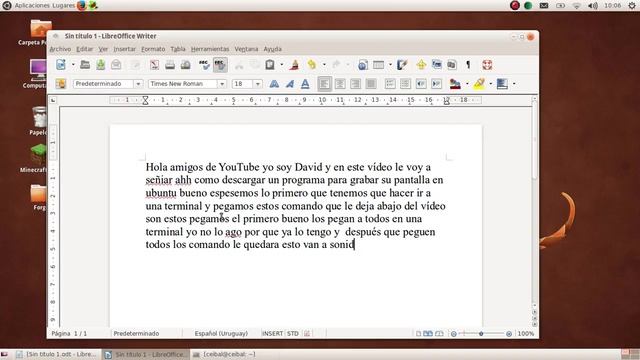The width and height of the screenshot is (640, 360).
Task: Show Draw Functions icon
Action: point(402,64)
